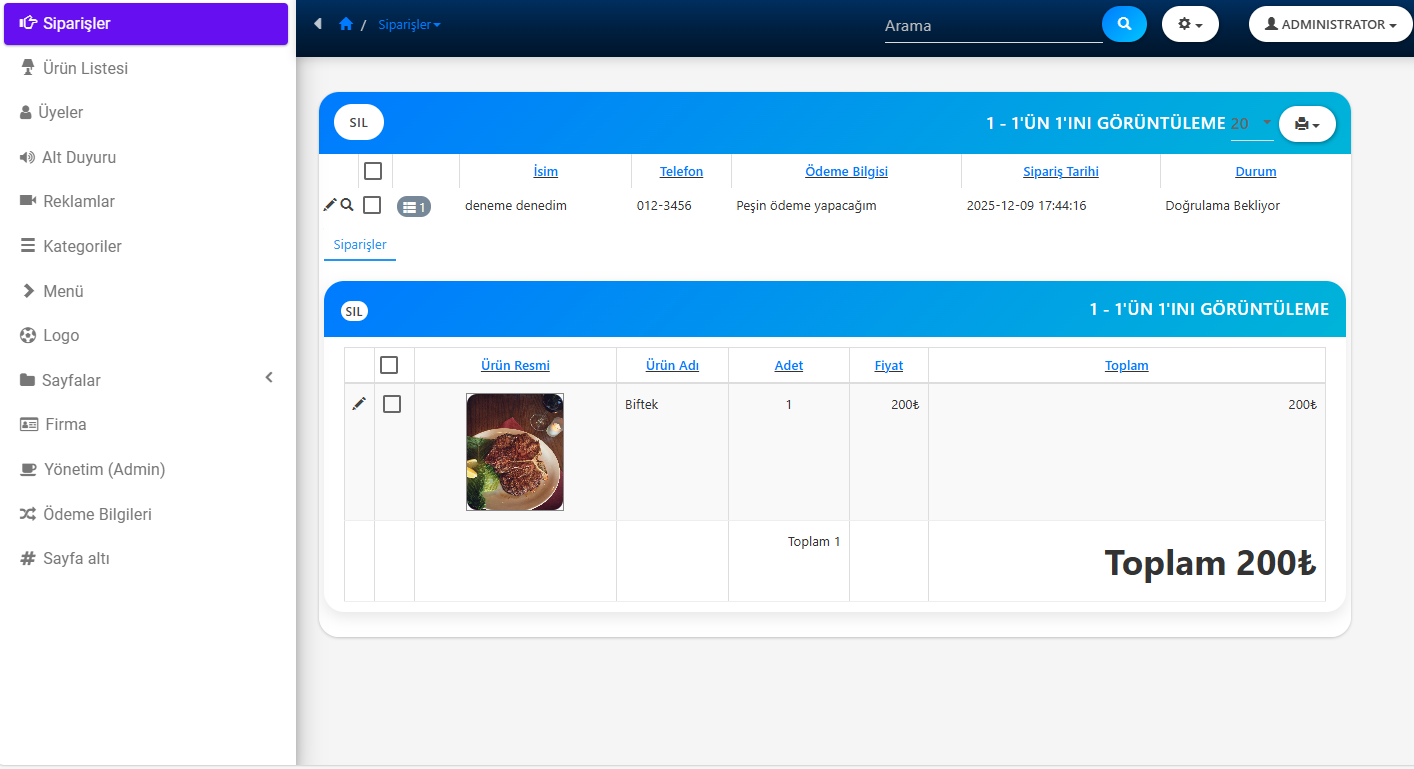Open the printer export menu
1414x769 pixels.
[x=1306, y=124]
